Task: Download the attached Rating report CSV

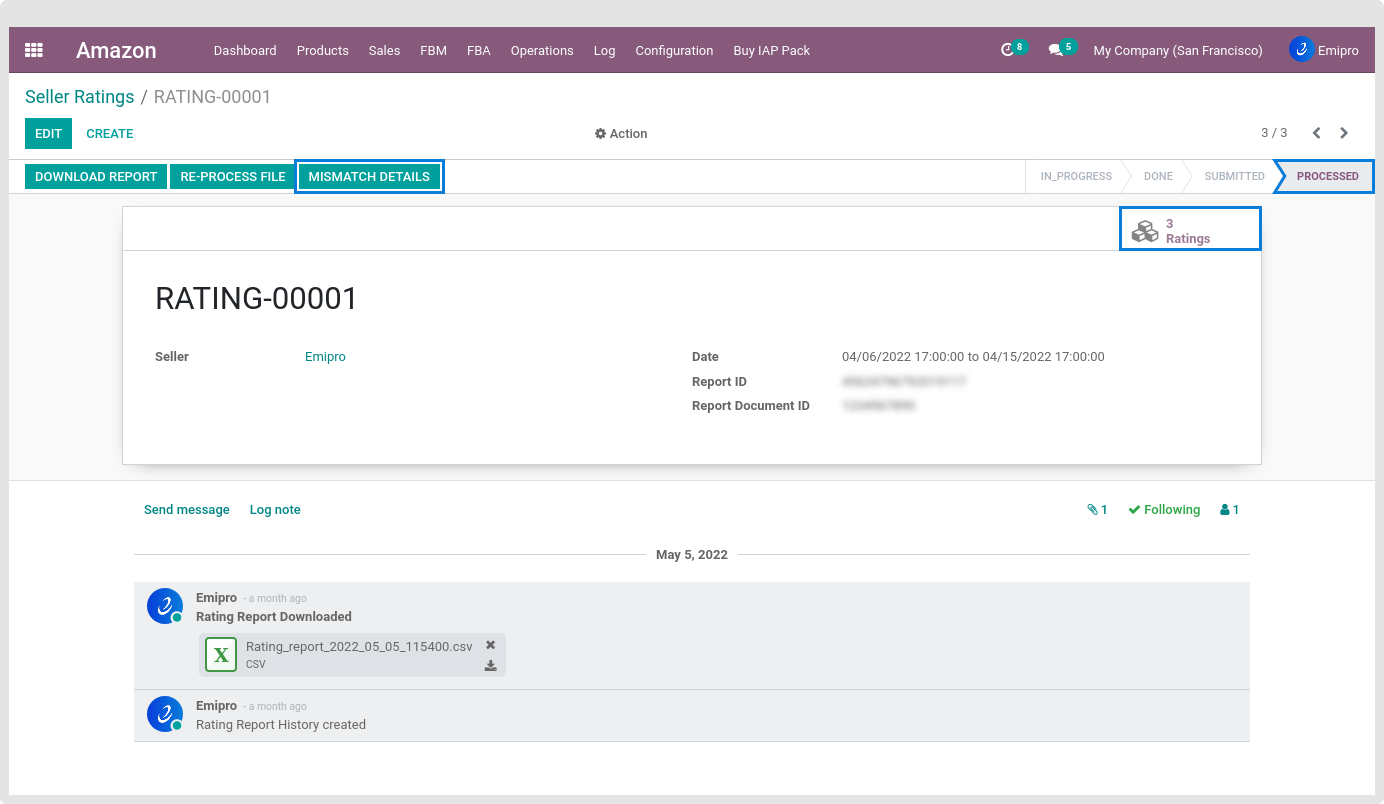Action: tap(490, 666)
